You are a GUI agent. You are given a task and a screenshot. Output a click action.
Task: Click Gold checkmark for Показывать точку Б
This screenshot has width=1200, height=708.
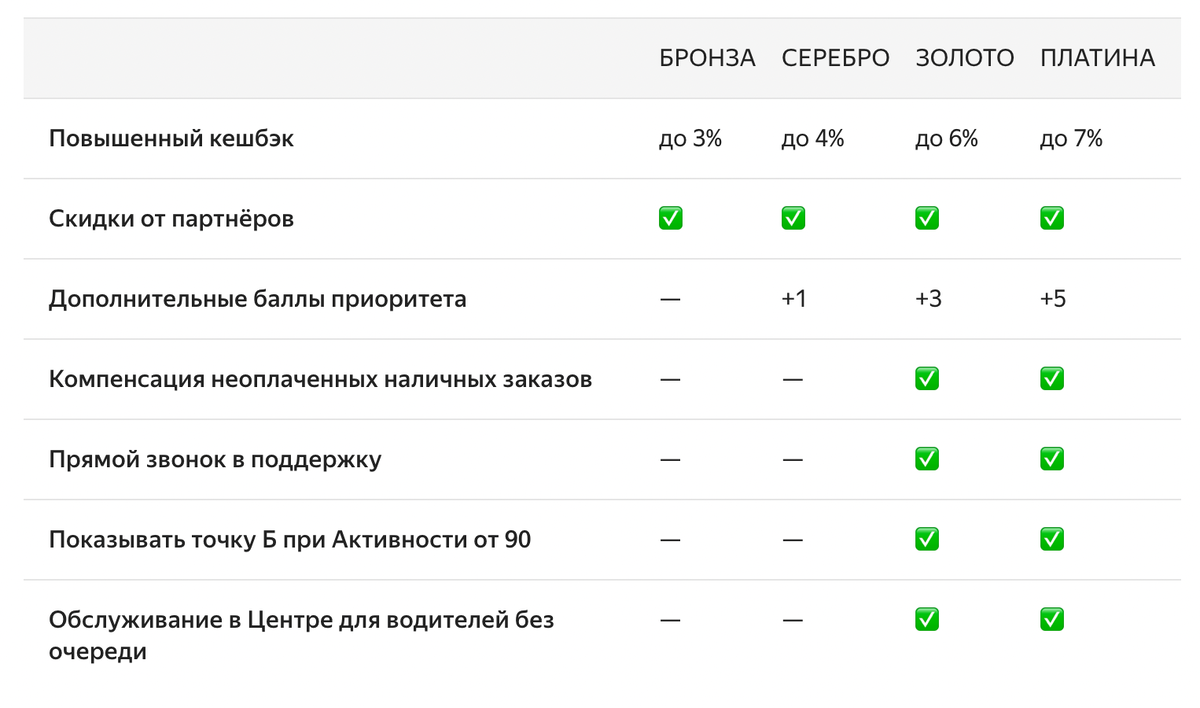(x=927, y=539)
